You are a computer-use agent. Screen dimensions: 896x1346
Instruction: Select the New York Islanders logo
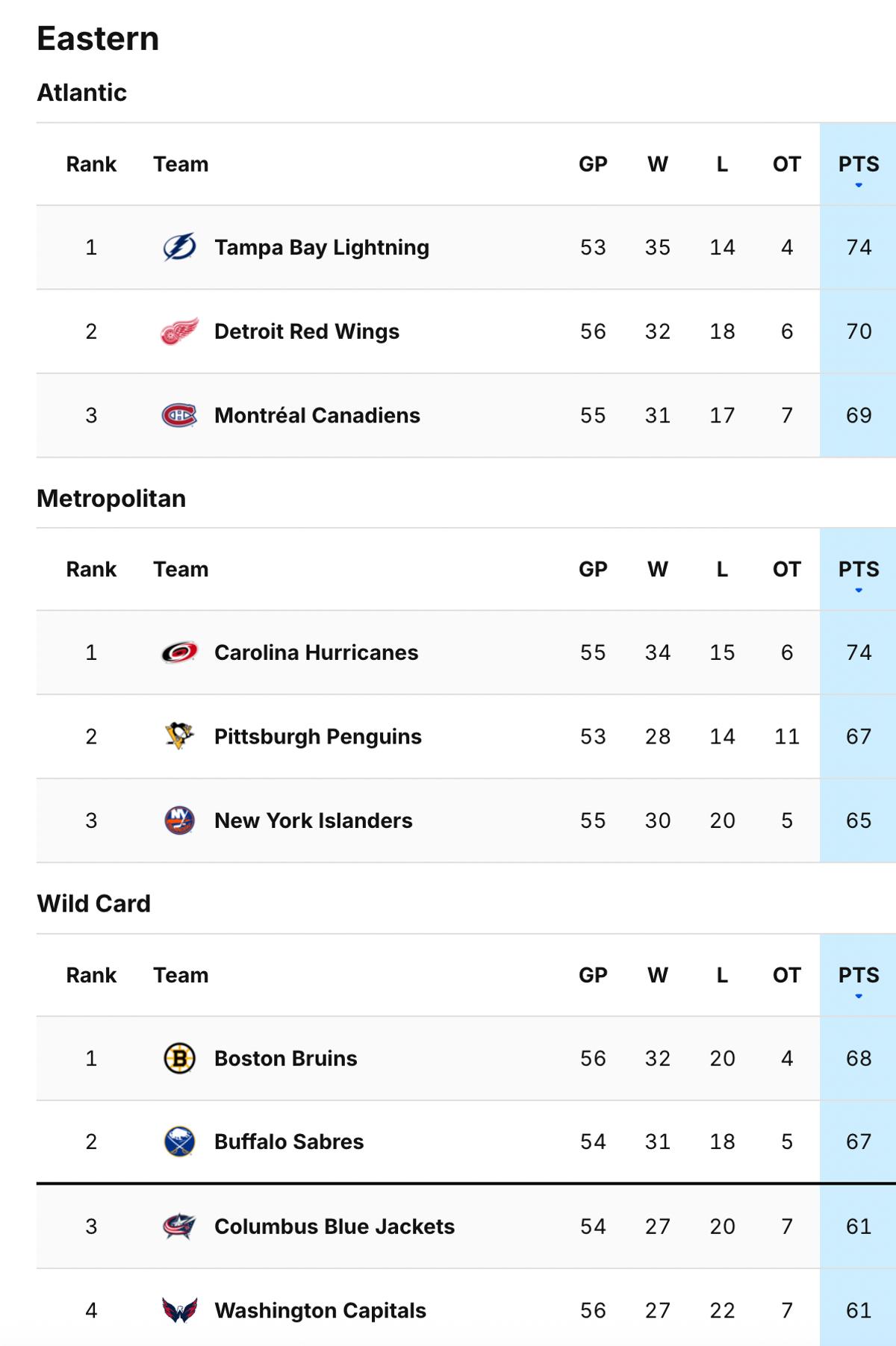tap(179, 820)
